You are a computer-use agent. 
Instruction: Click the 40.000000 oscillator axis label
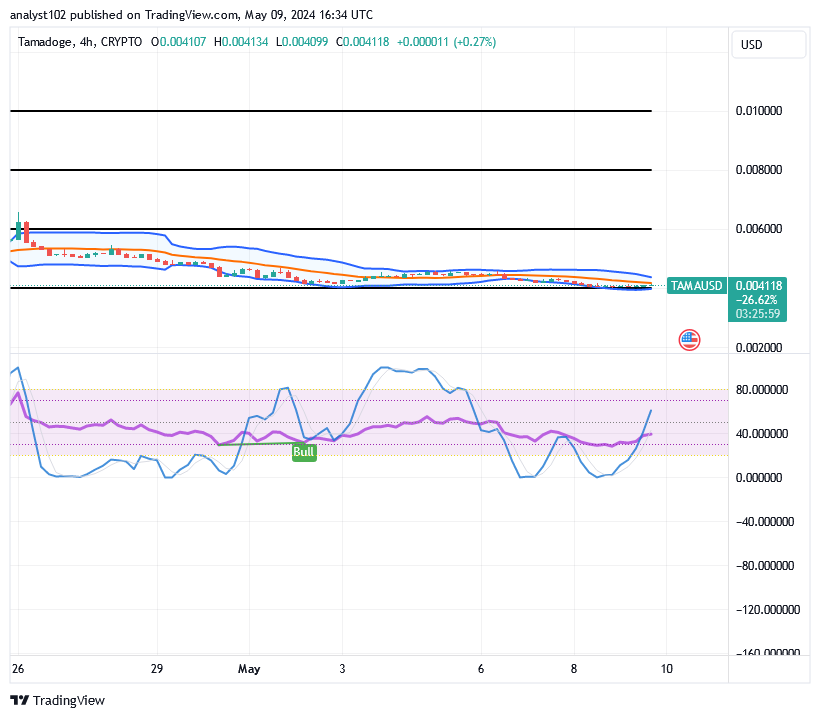tap(761, 434)
